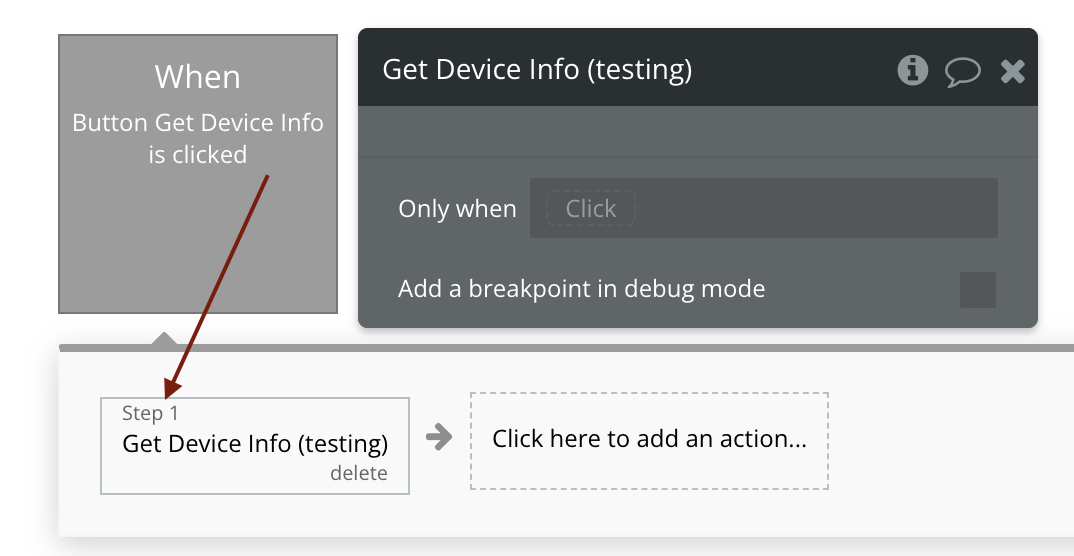Delete the Get Device Info step
Image resolution: width=1074 pixels, height=556 pixels.
(358, 474)
